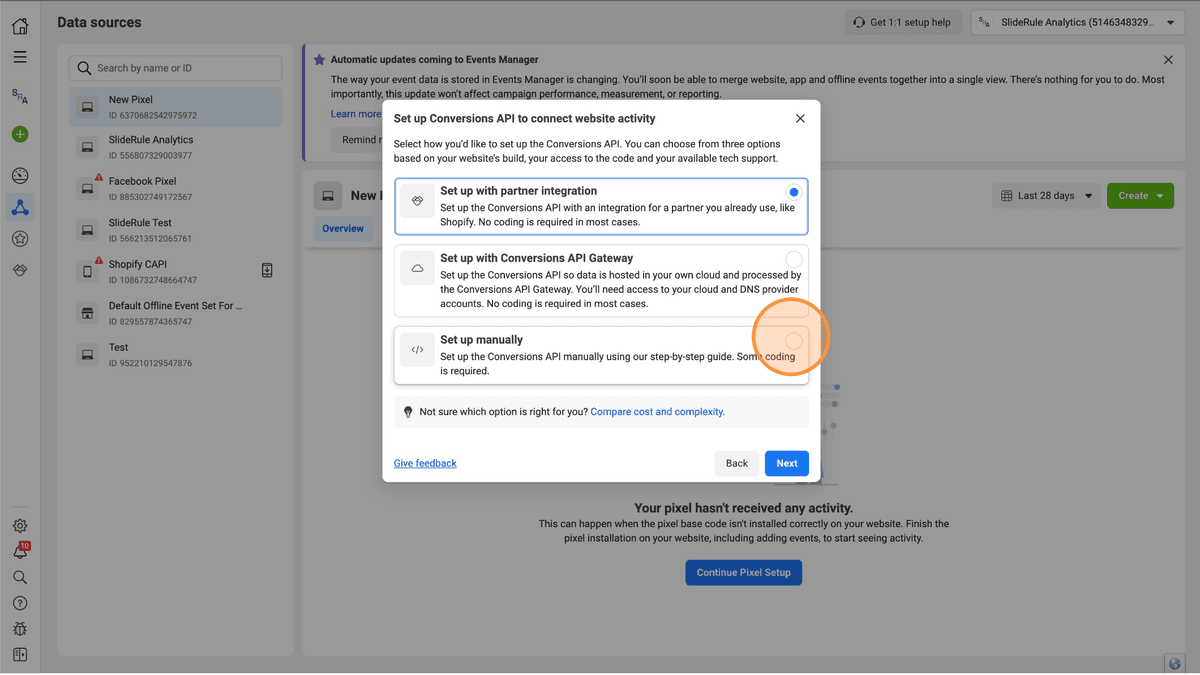Image resolution: width=1200 pixels, height=675 pixels.
Task: Click the download icon next to Shopify CAPI
Action: point(267,270)
